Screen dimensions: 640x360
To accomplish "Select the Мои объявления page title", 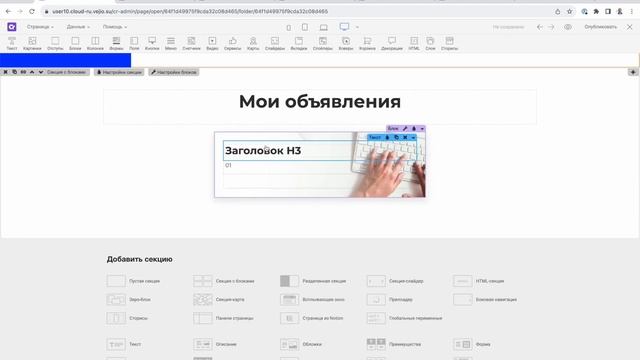I will click(x=320, y=102).
